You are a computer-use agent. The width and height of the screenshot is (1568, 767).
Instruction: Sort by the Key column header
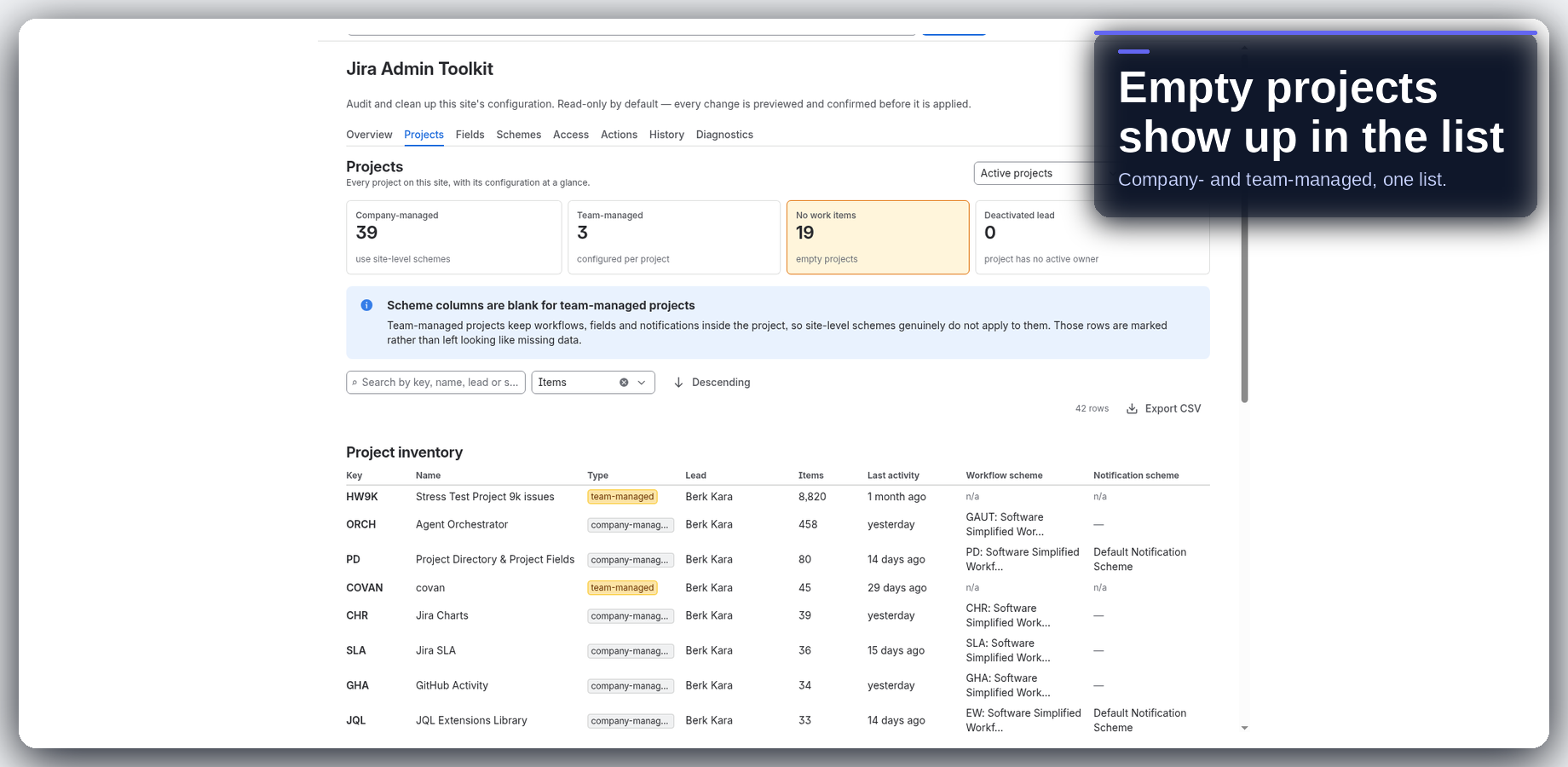point(354,476)
